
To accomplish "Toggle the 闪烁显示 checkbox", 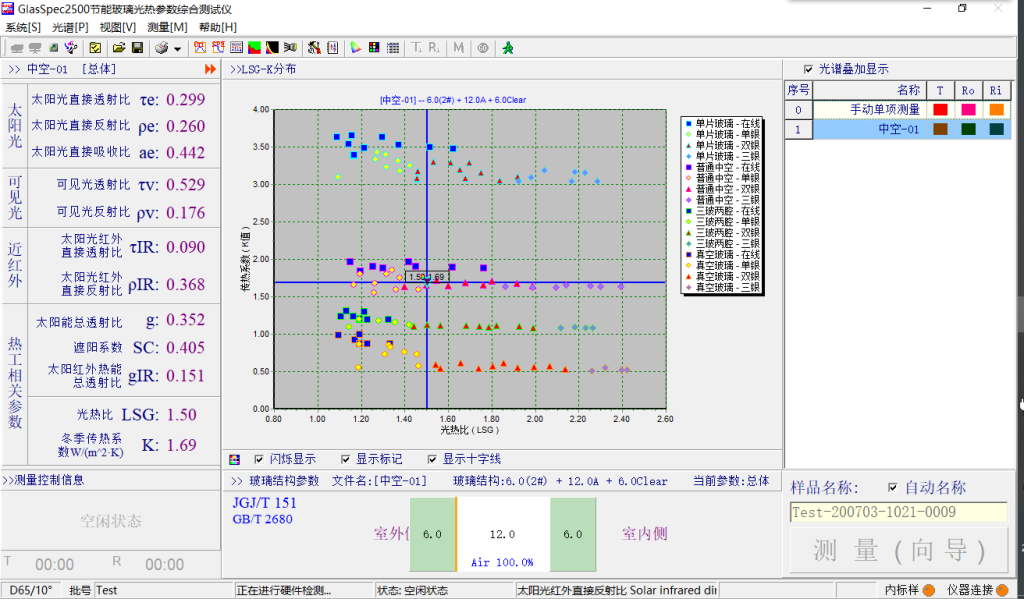I will 259,459.
